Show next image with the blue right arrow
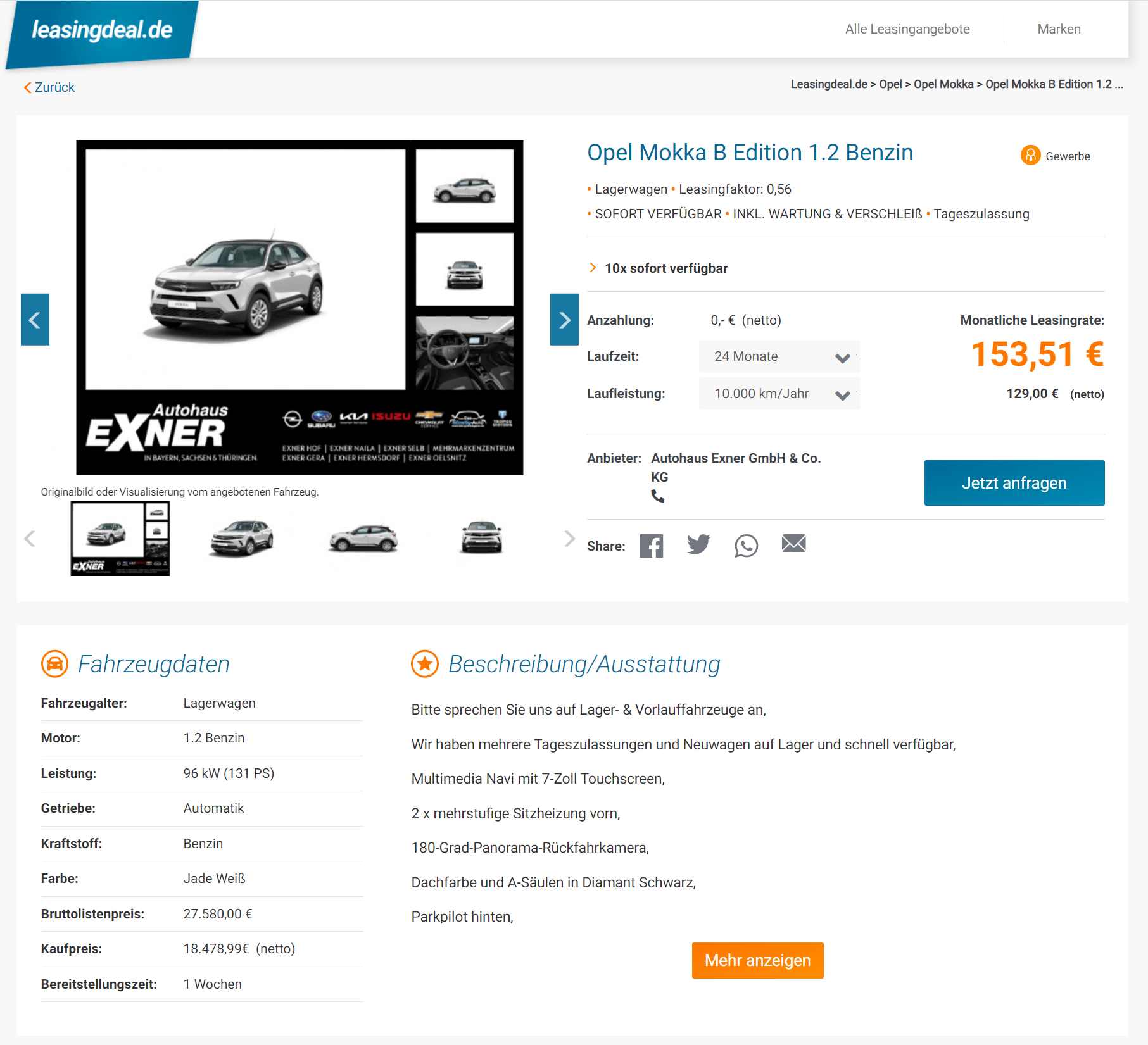Viewport: 1148px width, 1045px height. 564,320
